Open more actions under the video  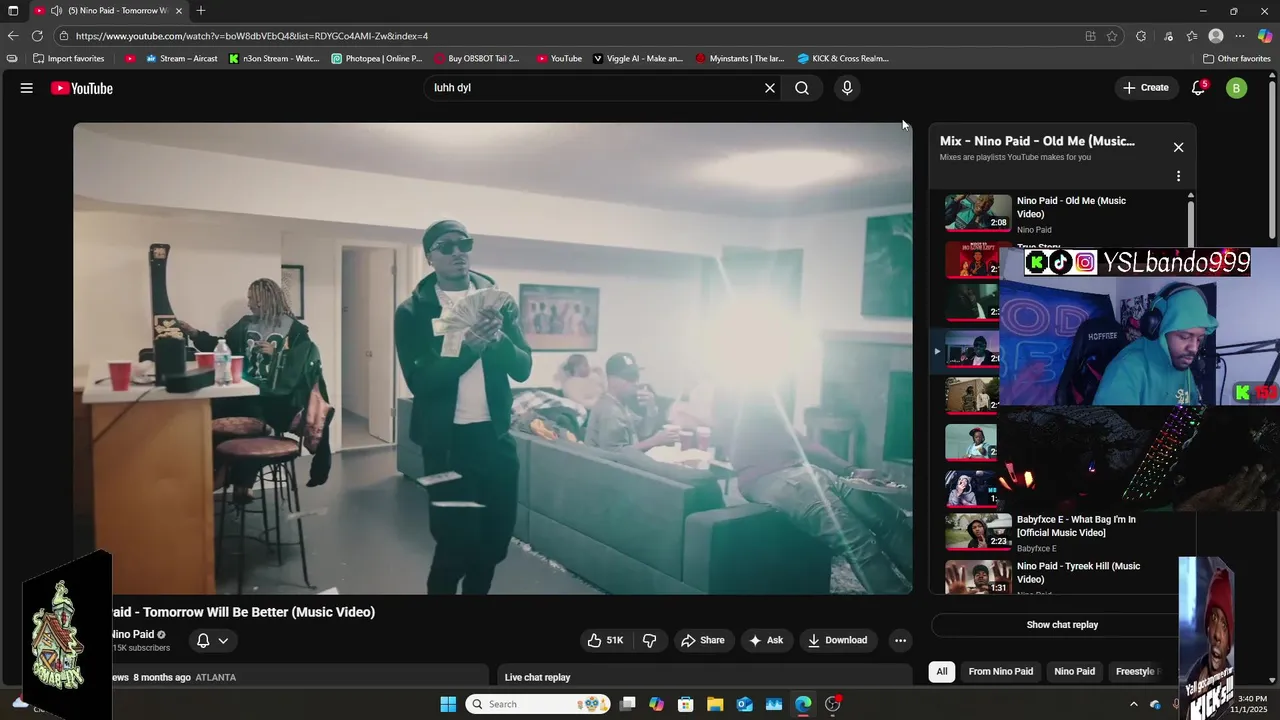(x=900, y=640)
